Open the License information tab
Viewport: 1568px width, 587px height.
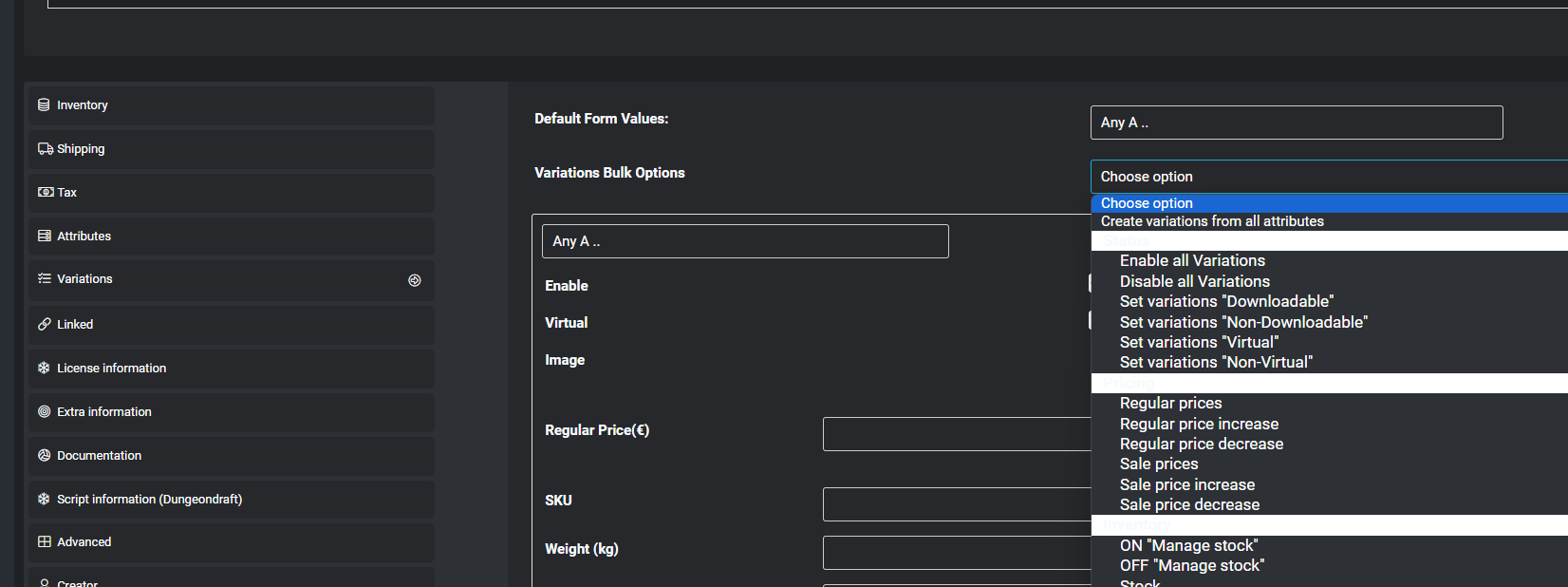tap(111, 369)
